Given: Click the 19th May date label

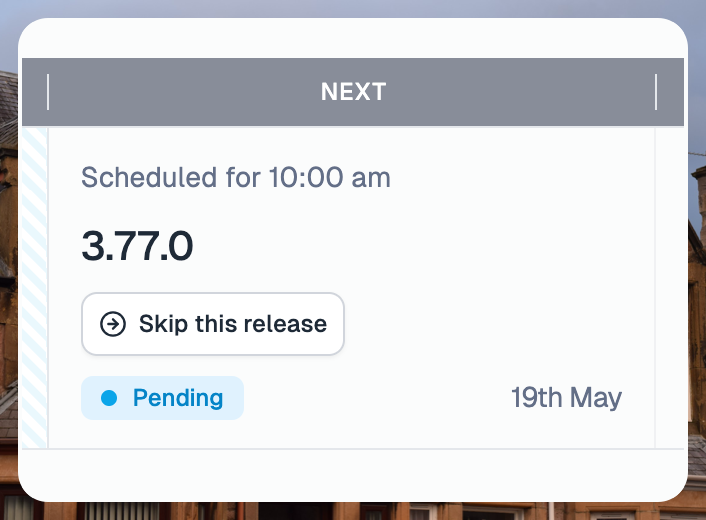Looking at the screenshot, I should pos(566,398).
